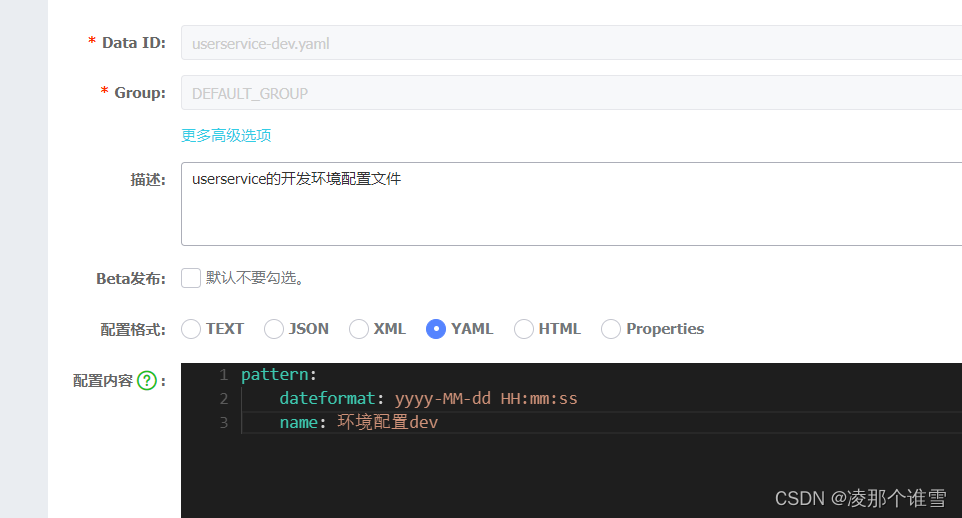Screen dimensions: 962x518
Task: Select the YAML format radio button
Action: coord(436,329)
